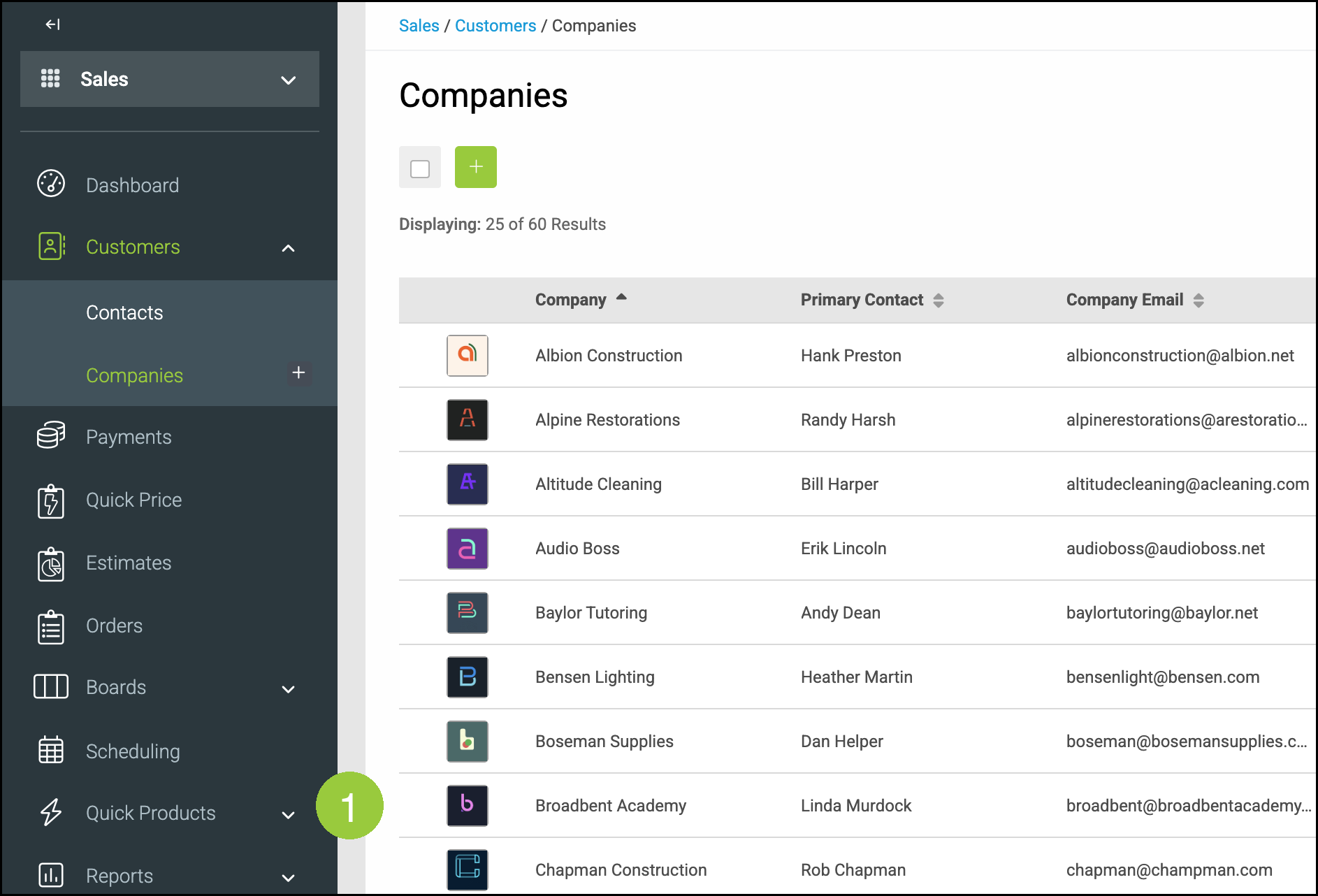Select Companies in the sidebar
This screenshot has width=1318, height=896.
point(134,375)
